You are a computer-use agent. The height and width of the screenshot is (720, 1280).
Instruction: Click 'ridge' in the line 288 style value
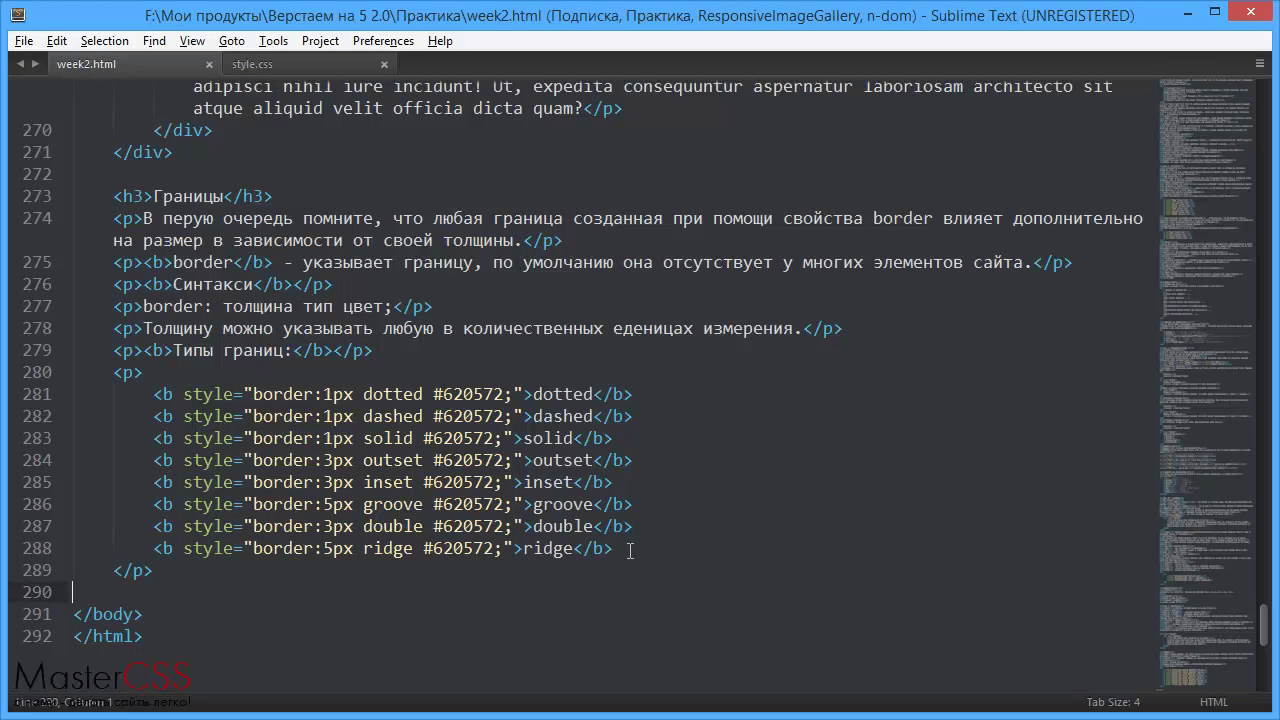[388, 548]
